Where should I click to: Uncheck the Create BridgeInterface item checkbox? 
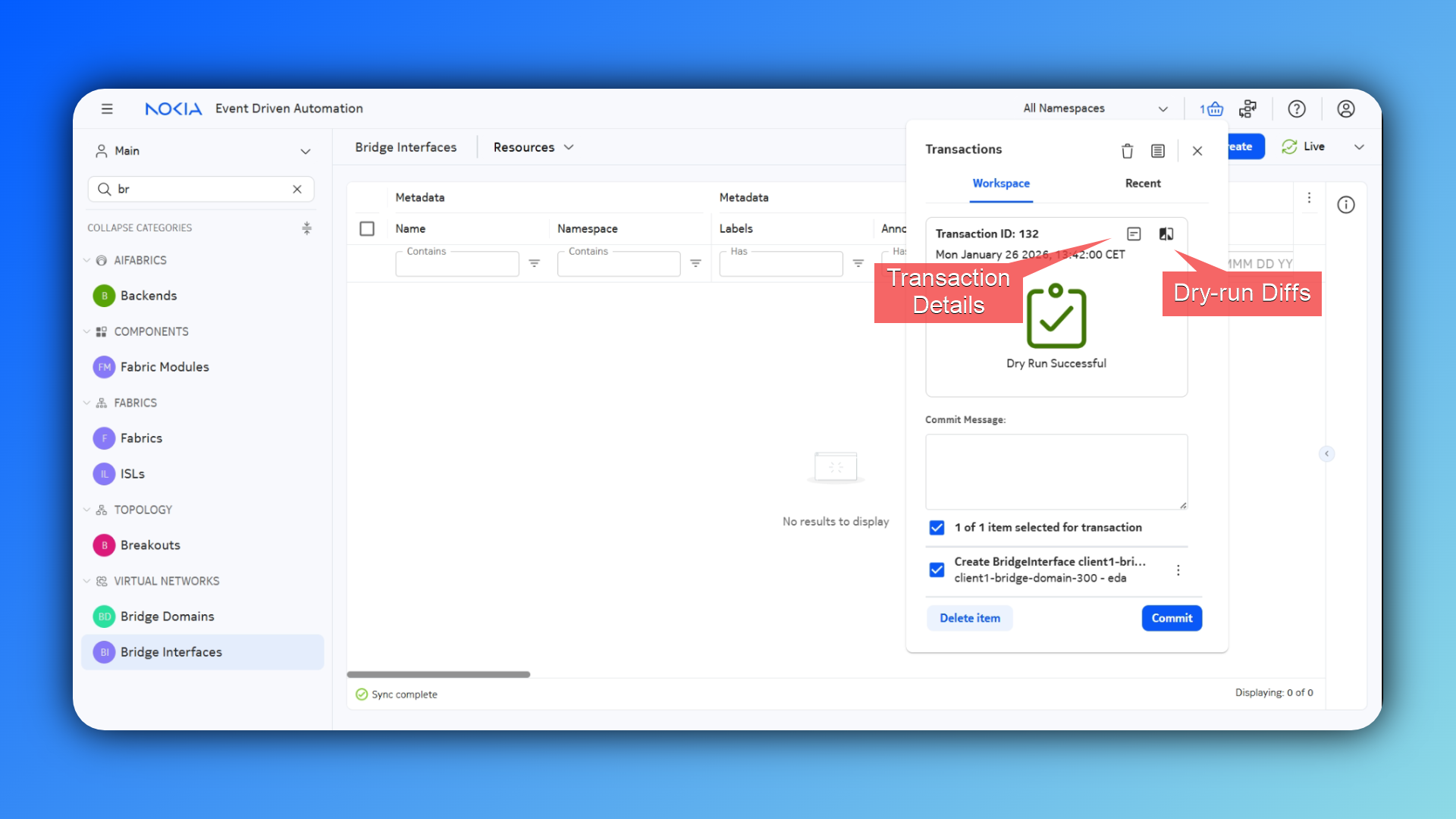[937, 570]
